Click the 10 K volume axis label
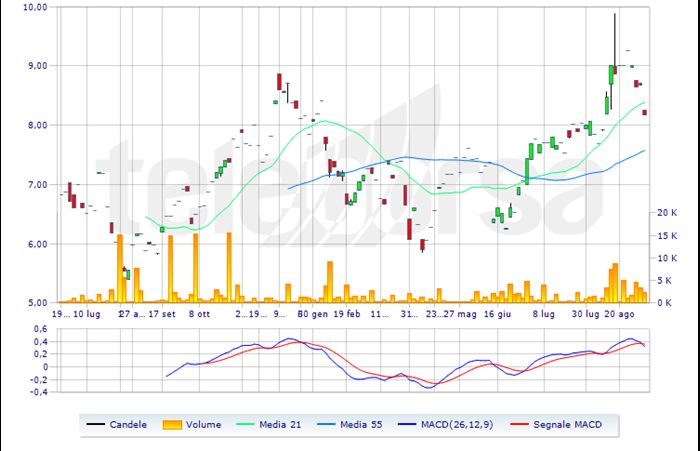This screenshot has height=451, width=700. click(x=667, y=258)
